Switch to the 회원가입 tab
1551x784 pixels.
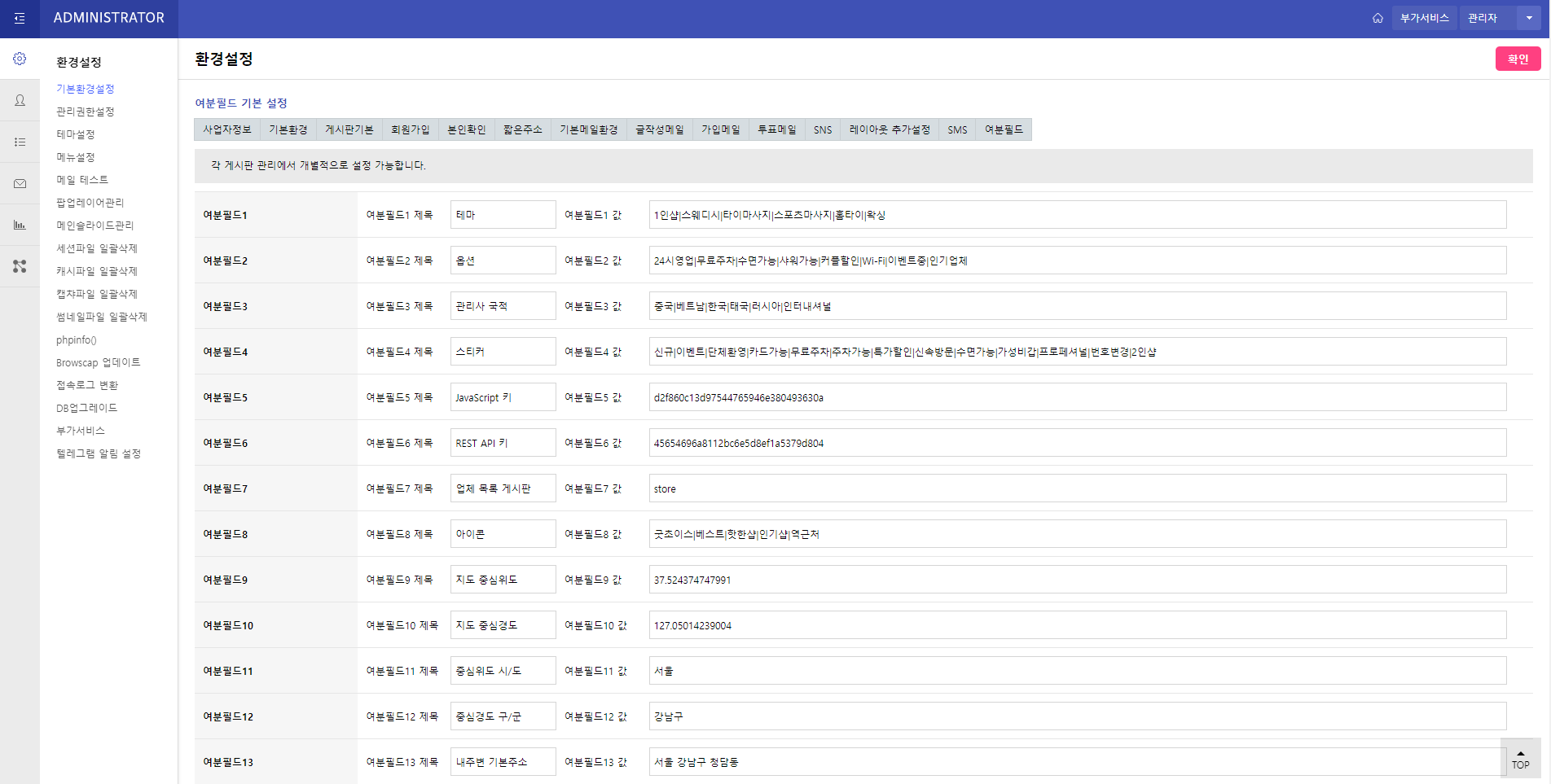410,129
